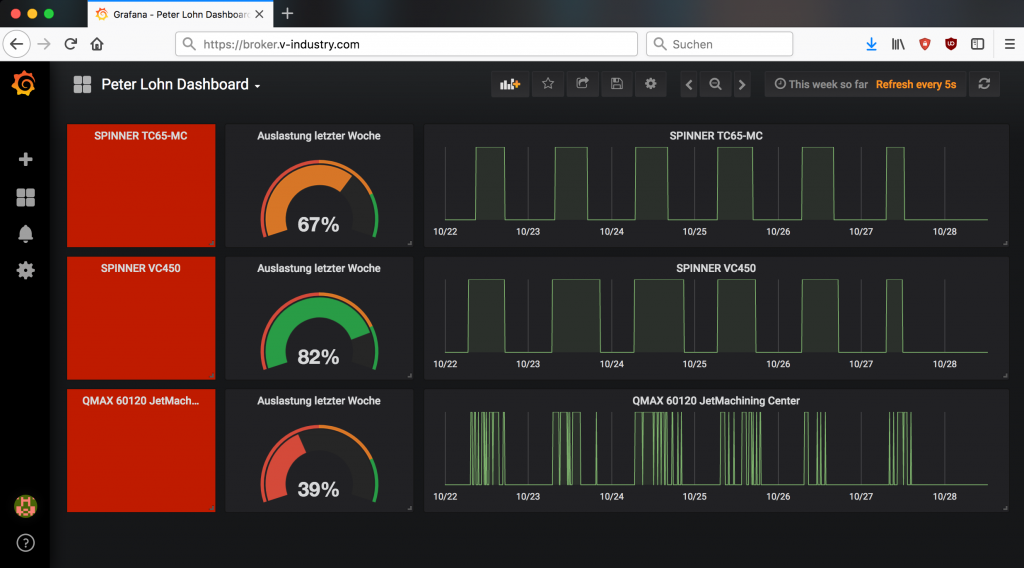The height and width of the screenshot is (568, 1024).
Task: Open the Help question mark icon
Action: coord(25,543)
